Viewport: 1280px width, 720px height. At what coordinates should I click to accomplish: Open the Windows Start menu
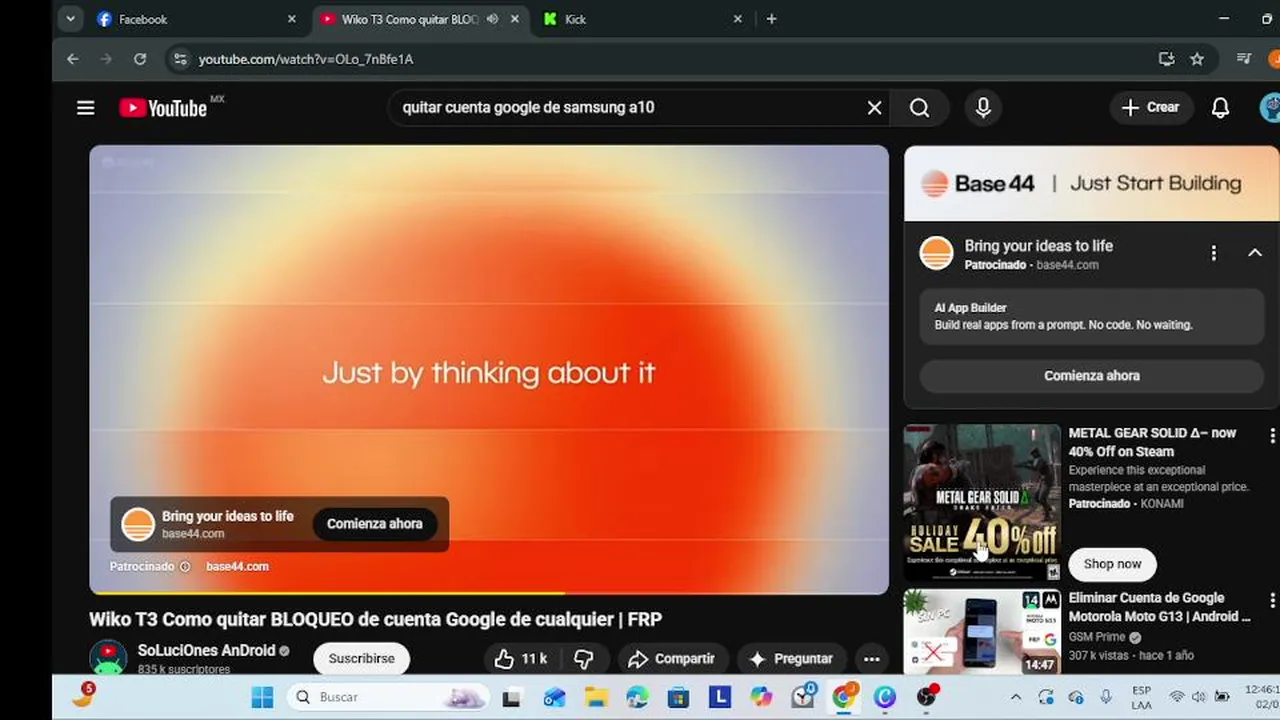[x=262, y=697]
